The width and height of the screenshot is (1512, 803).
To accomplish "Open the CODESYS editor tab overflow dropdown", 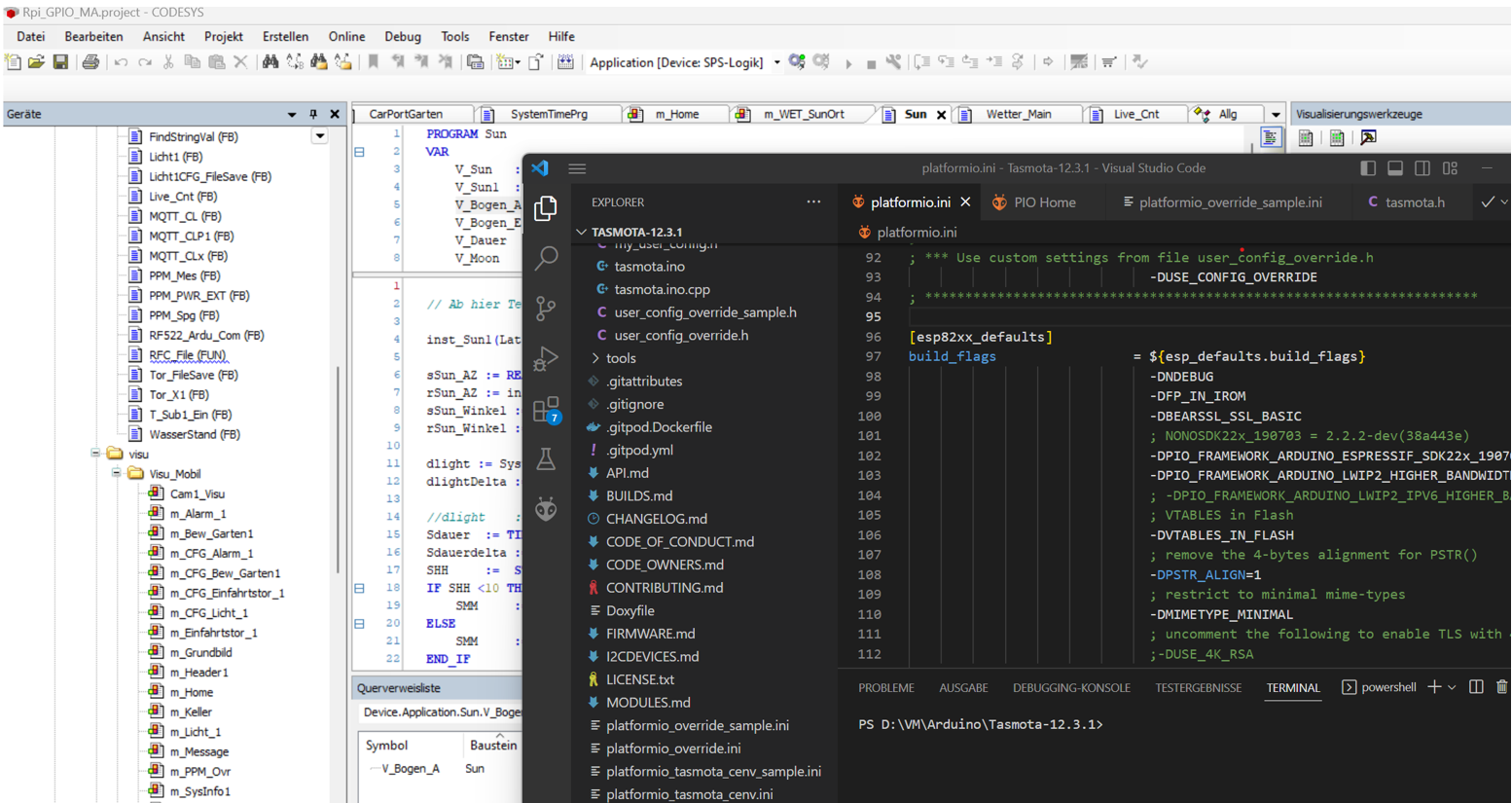I will tap(1276, 115).
